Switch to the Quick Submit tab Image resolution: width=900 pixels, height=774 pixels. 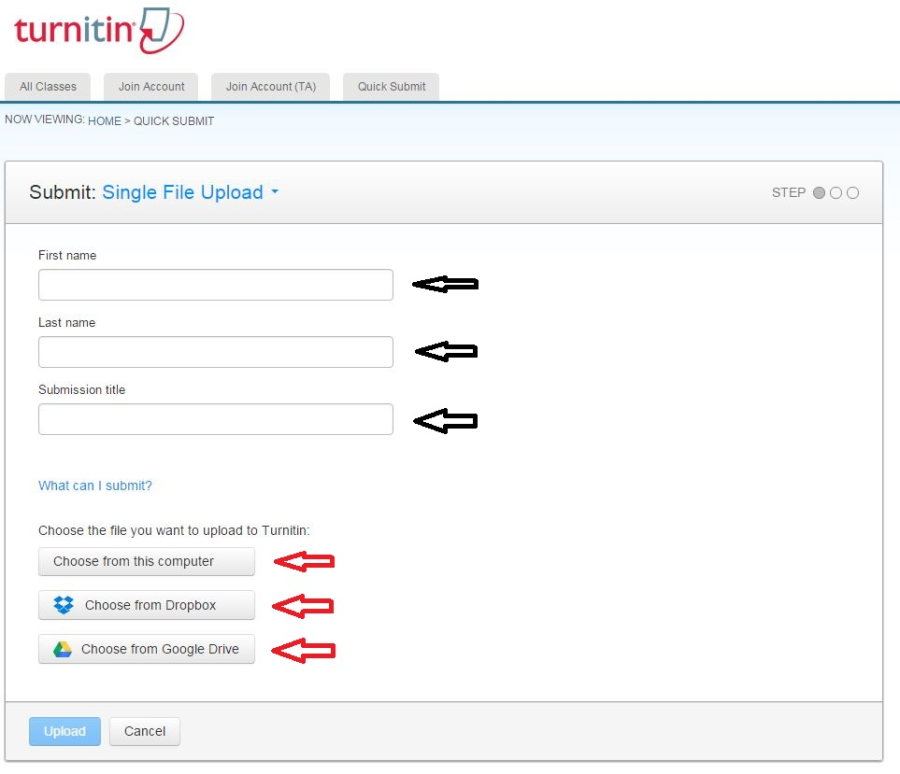pos(391,87)
